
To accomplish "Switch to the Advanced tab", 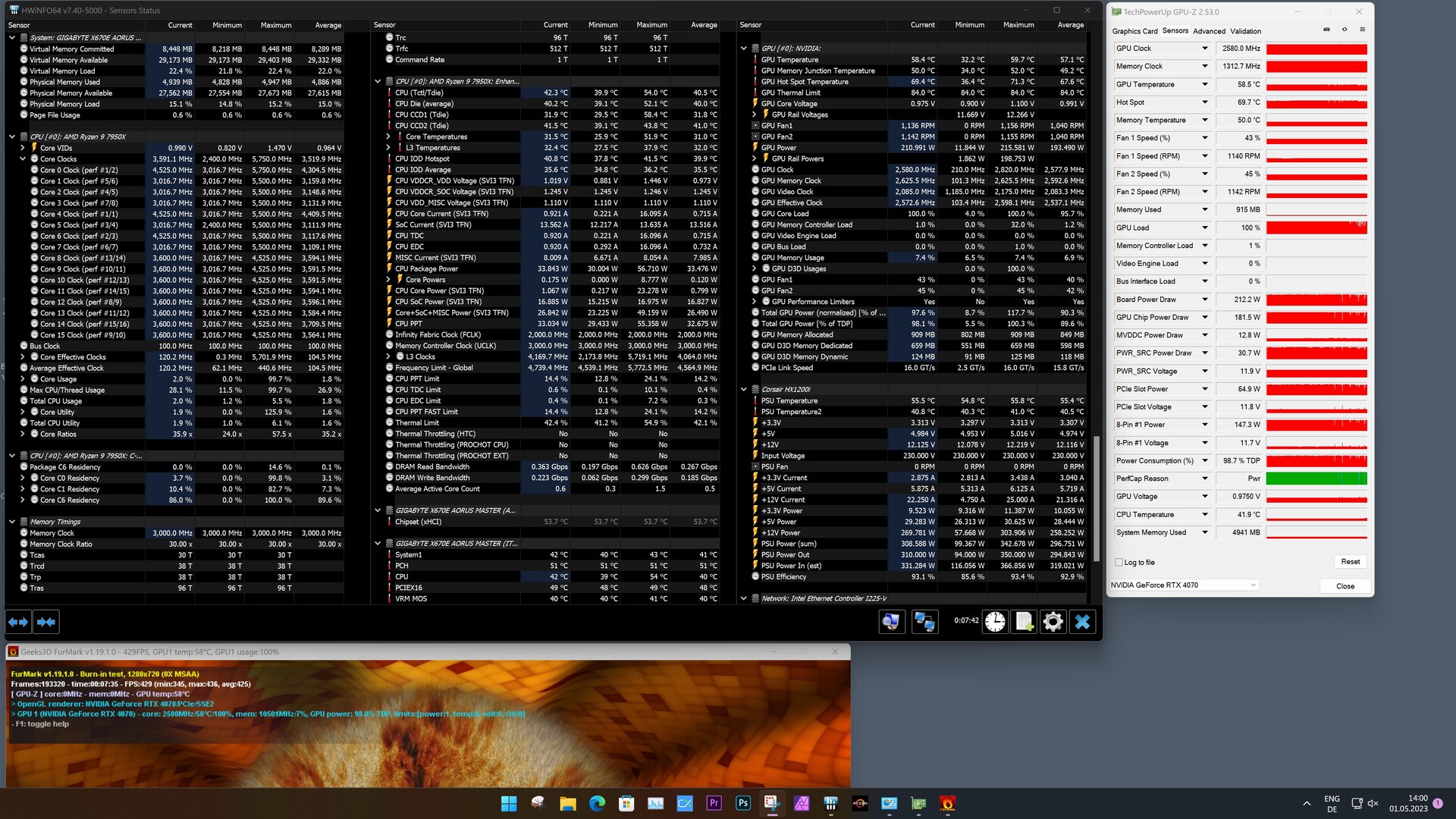I will click(1209, 31).
